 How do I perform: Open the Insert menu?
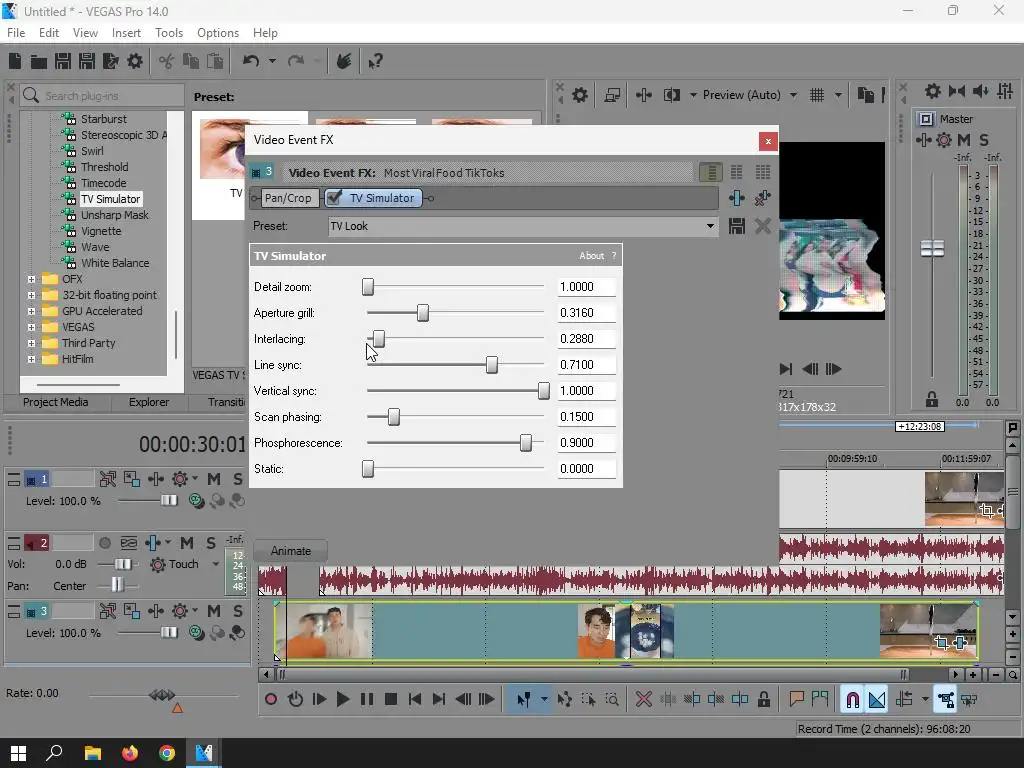(126, 33)
